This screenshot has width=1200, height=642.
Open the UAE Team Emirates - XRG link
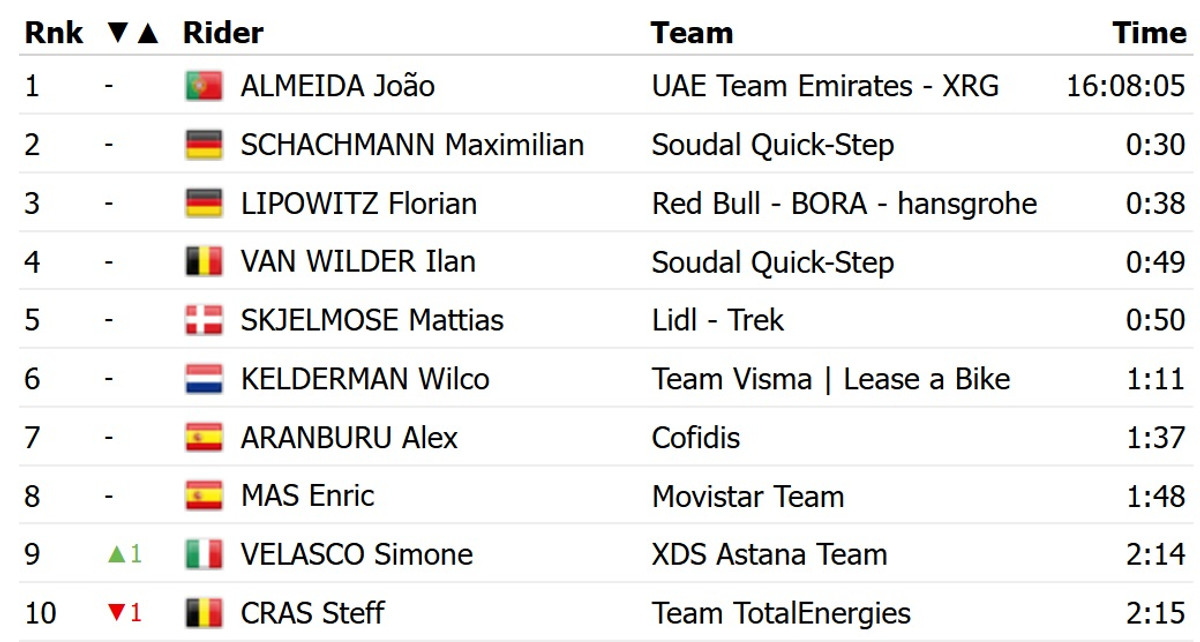(825, 86)
